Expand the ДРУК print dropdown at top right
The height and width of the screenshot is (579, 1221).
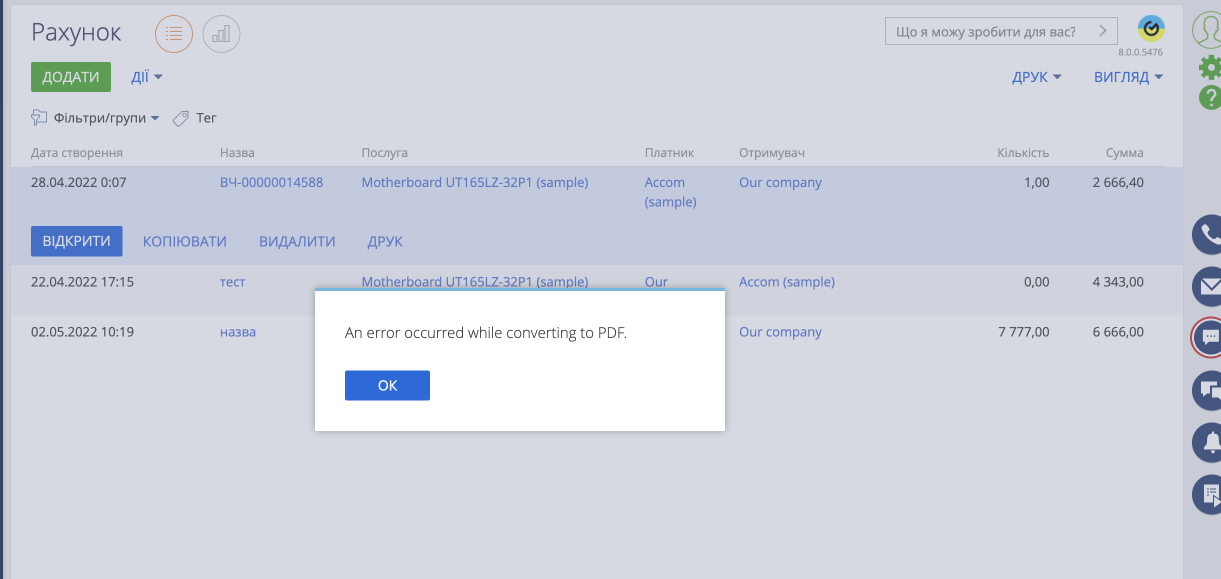1036,77
